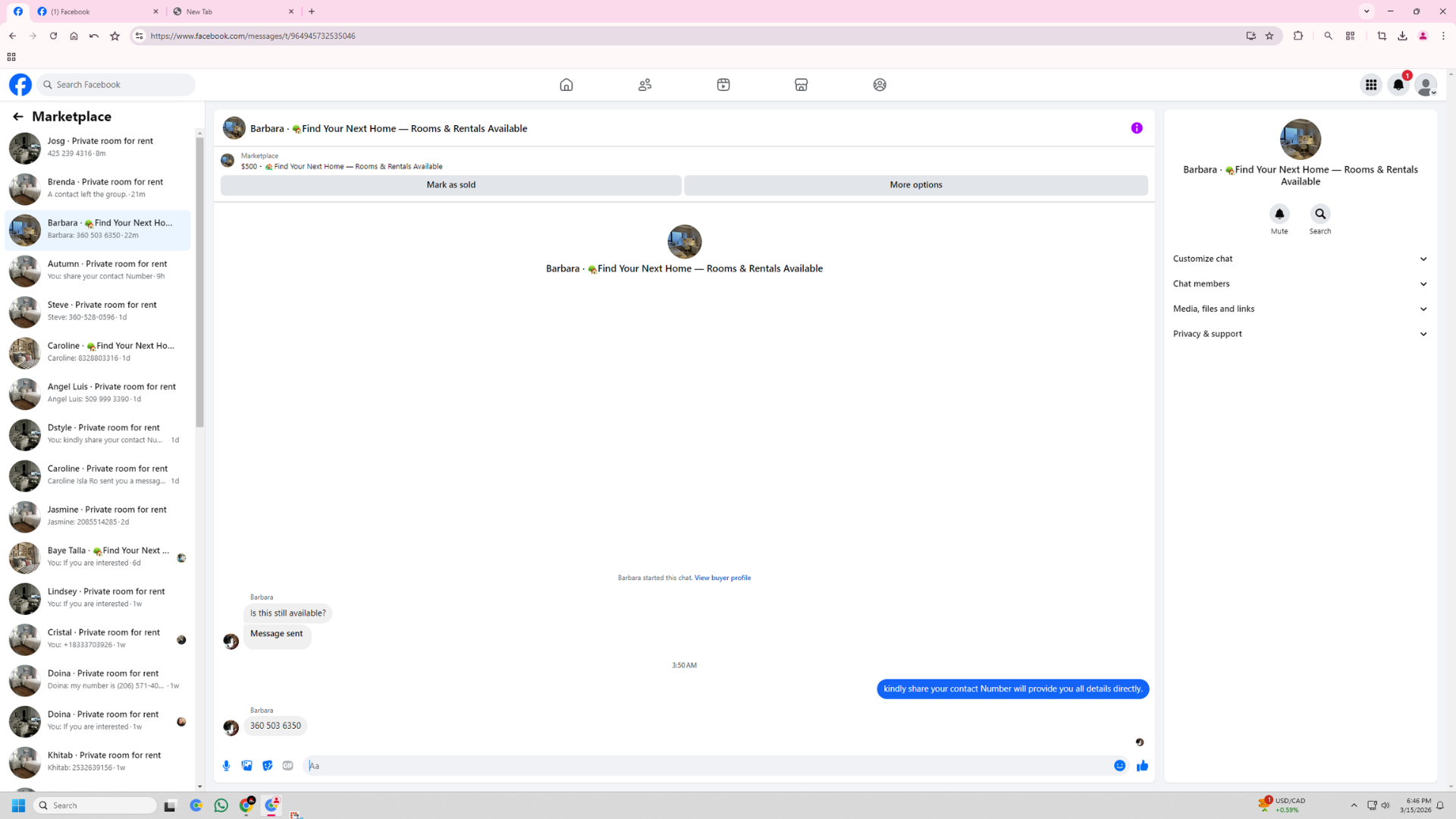The width and height of the screenshot is (1456, 819).
Task: Open WhatsApp from the taskbar
Action: click(221, 805)
